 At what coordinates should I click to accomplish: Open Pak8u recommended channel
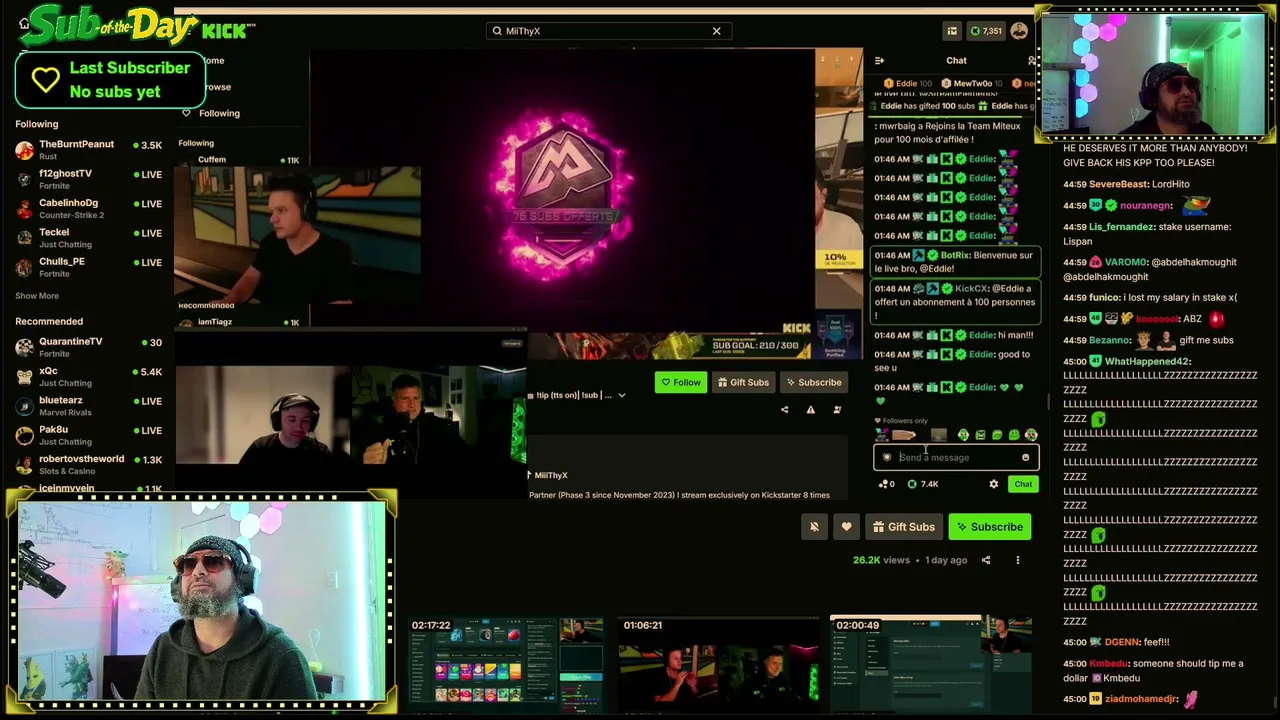[88, 435]
